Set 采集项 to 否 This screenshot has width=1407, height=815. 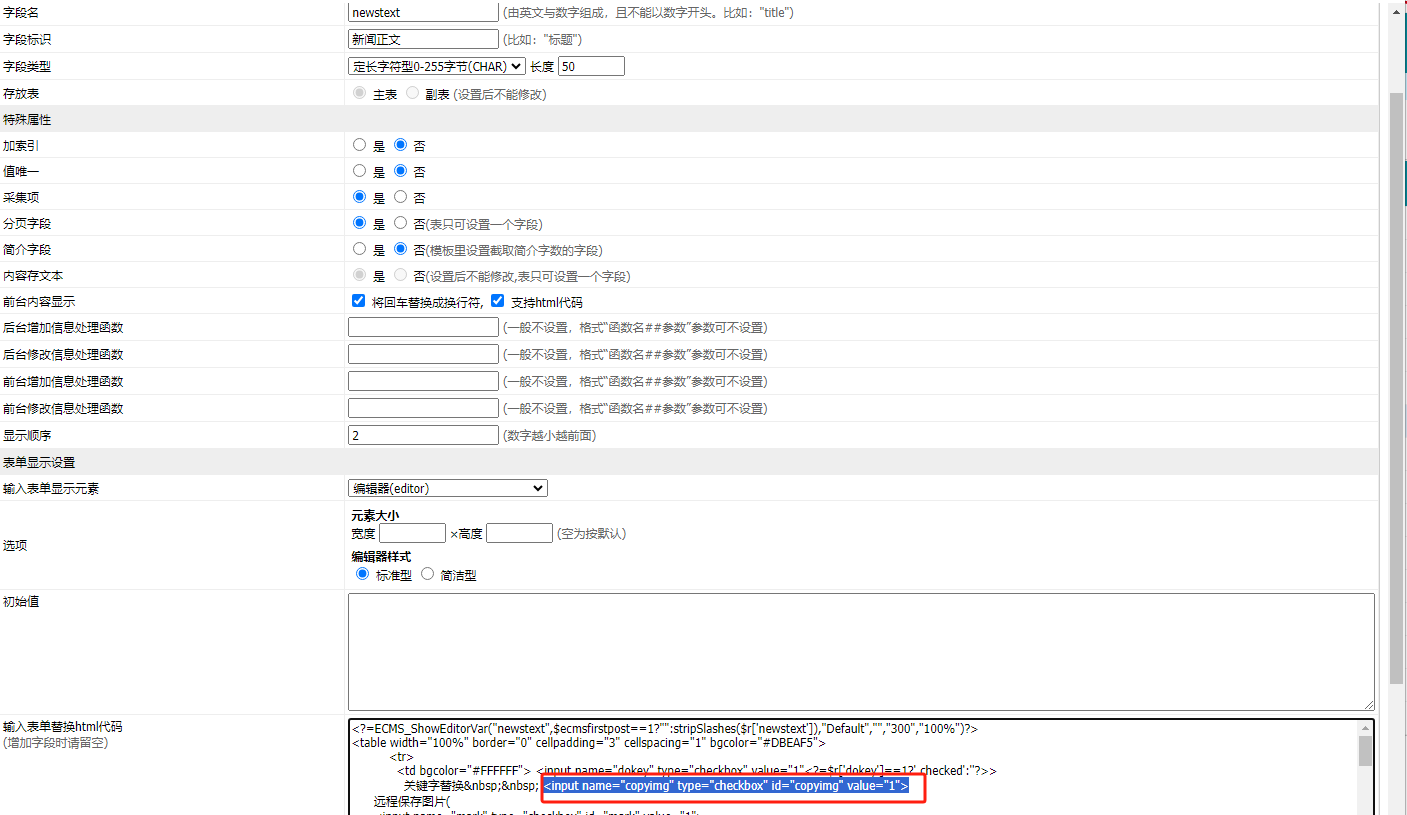click(x=400, y=197)
